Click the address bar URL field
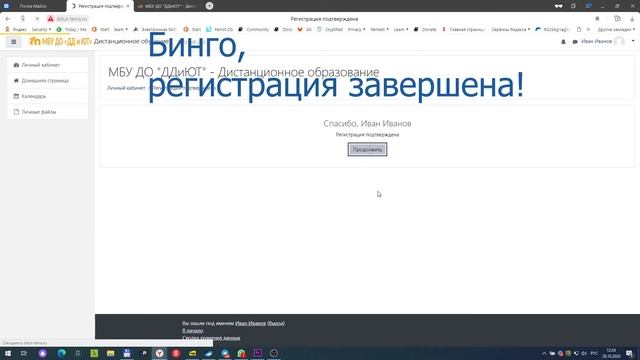Screen dimensions: 640x360 72,19
